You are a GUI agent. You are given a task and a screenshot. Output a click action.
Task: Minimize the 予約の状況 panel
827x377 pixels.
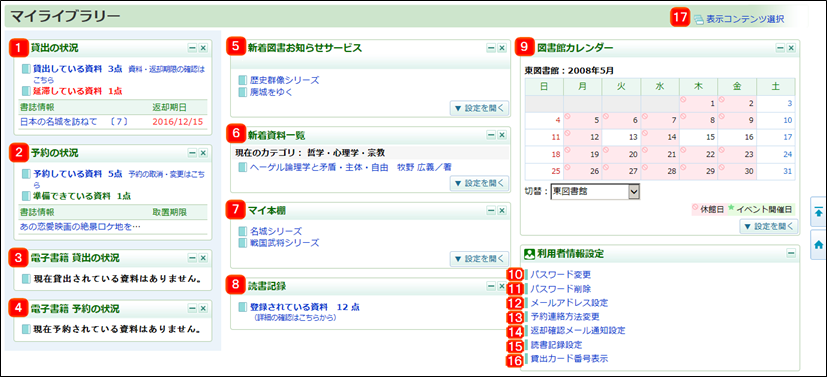coord(193,153)
